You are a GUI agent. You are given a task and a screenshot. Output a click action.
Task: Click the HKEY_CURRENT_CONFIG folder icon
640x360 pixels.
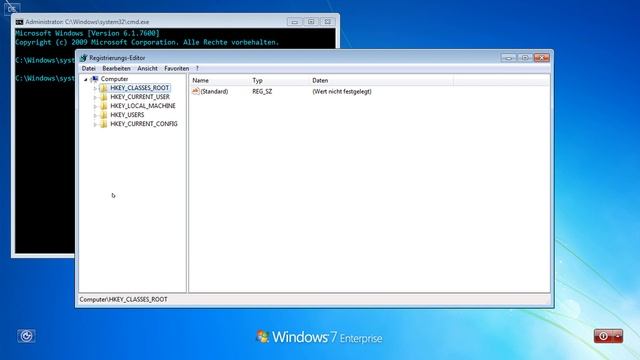tap(104, 124)
